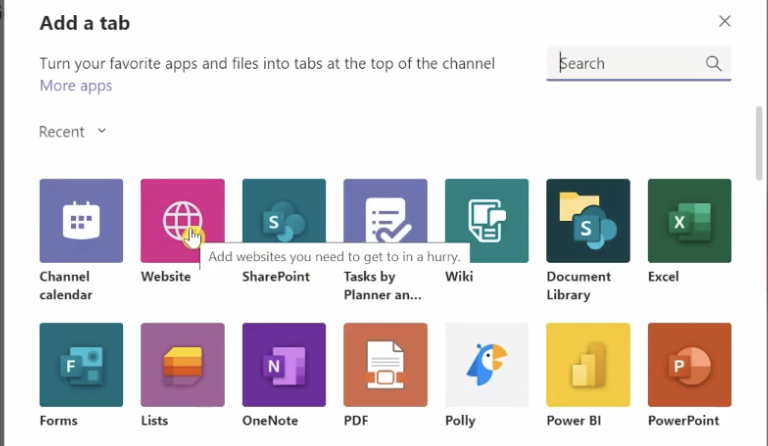768x446 pixels.
Task: Click the "Excel" label text
Action: (x=664, y=277)
